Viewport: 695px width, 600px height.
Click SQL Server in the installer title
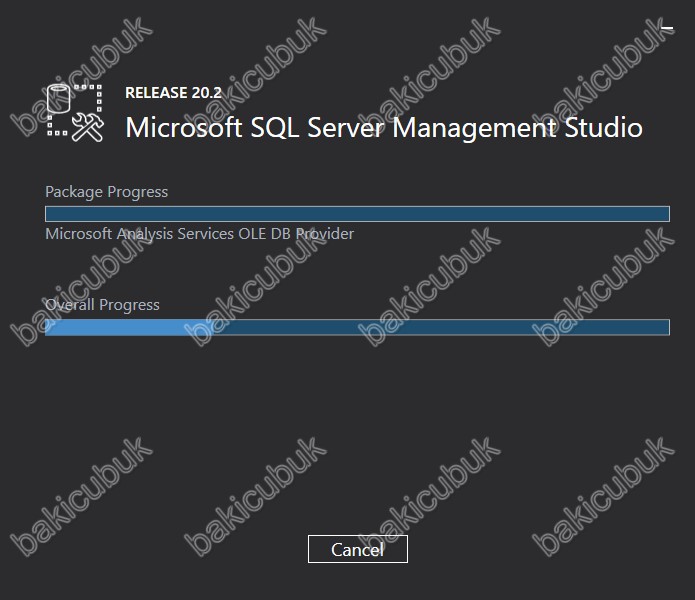(x=318, y=128)
